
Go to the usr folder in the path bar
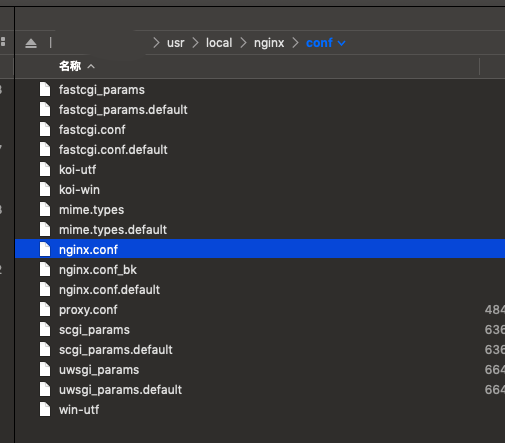[x=176, y=43]
